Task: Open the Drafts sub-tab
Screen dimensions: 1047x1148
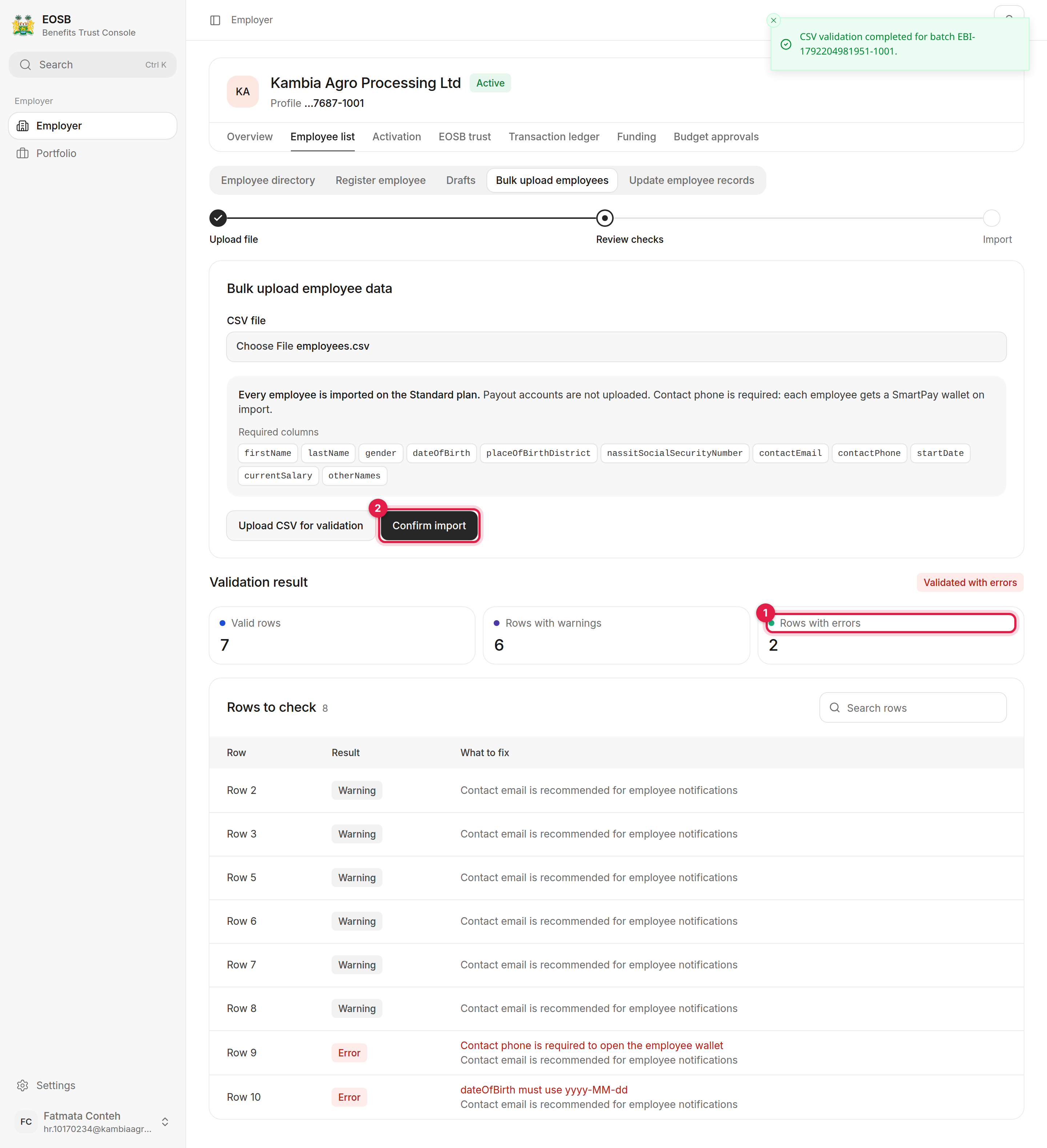Action: 461,181
